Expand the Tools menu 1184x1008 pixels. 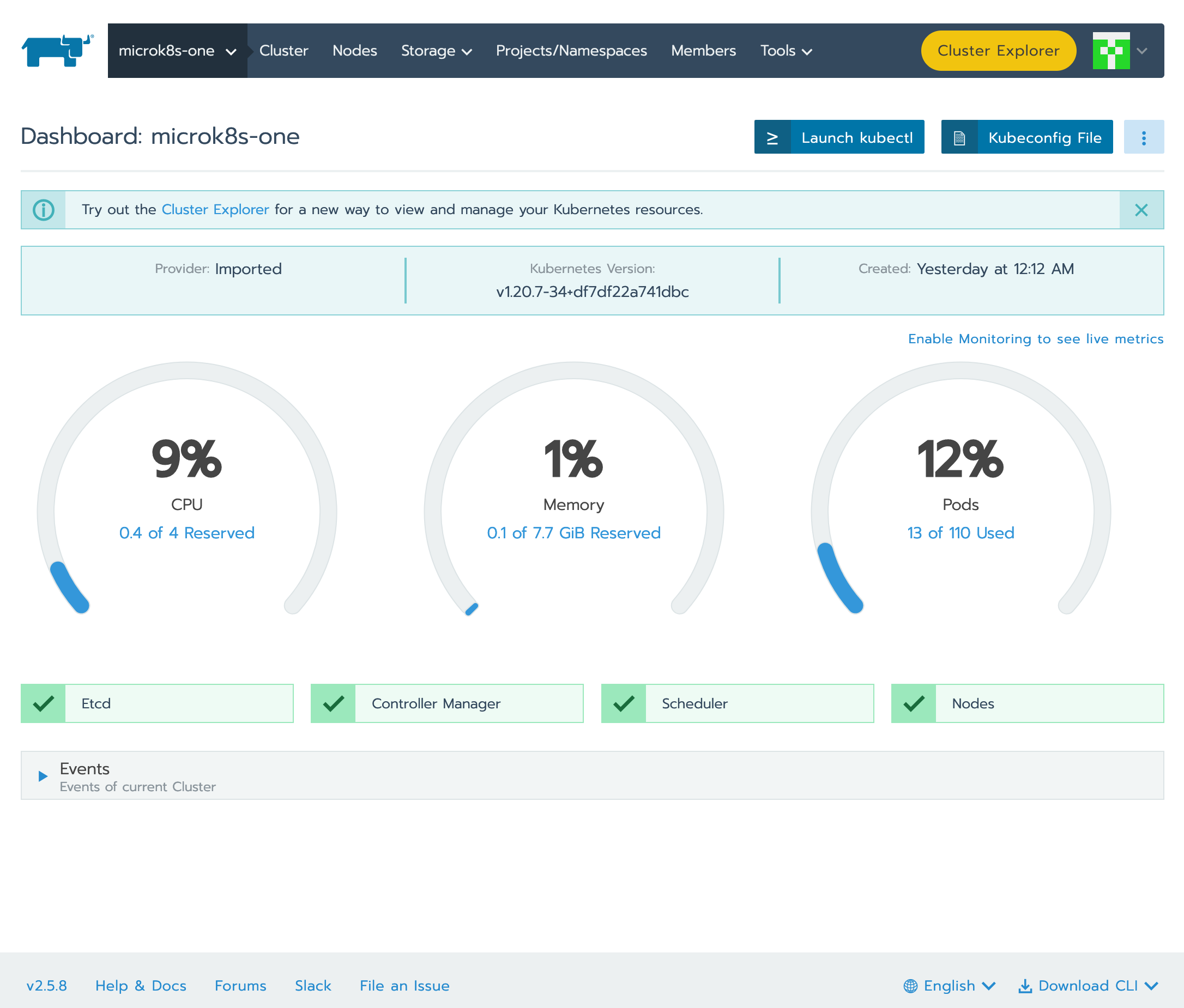[786, 51]
